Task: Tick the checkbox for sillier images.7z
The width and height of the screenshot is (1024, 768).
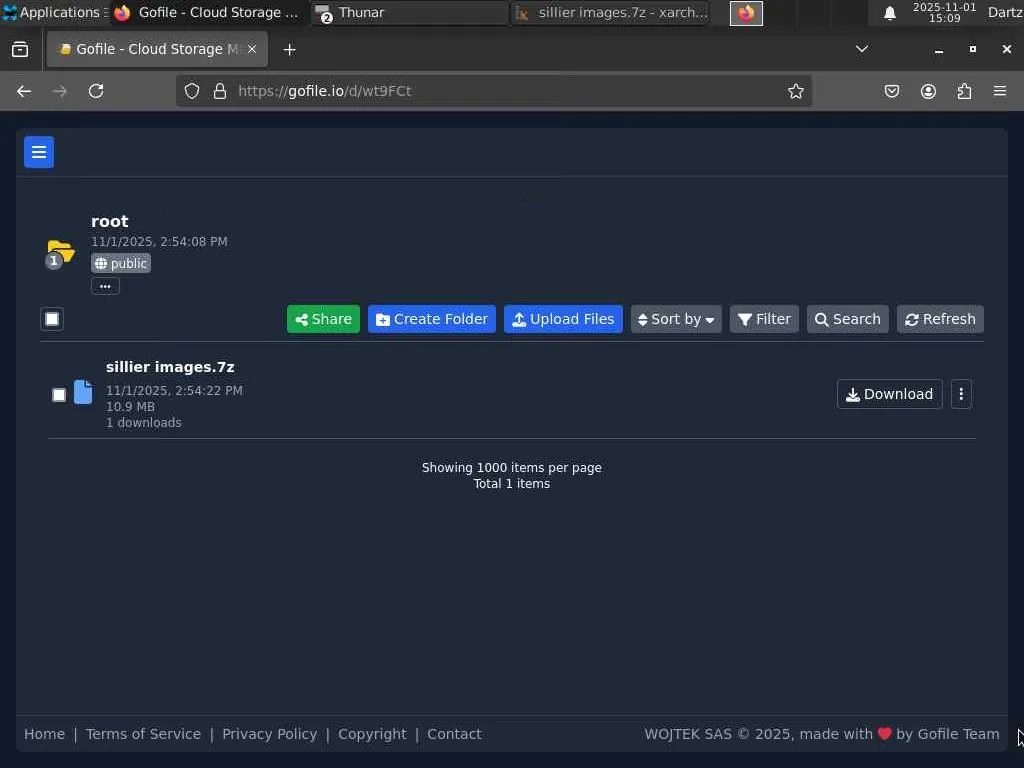Action: coord(59,395)
